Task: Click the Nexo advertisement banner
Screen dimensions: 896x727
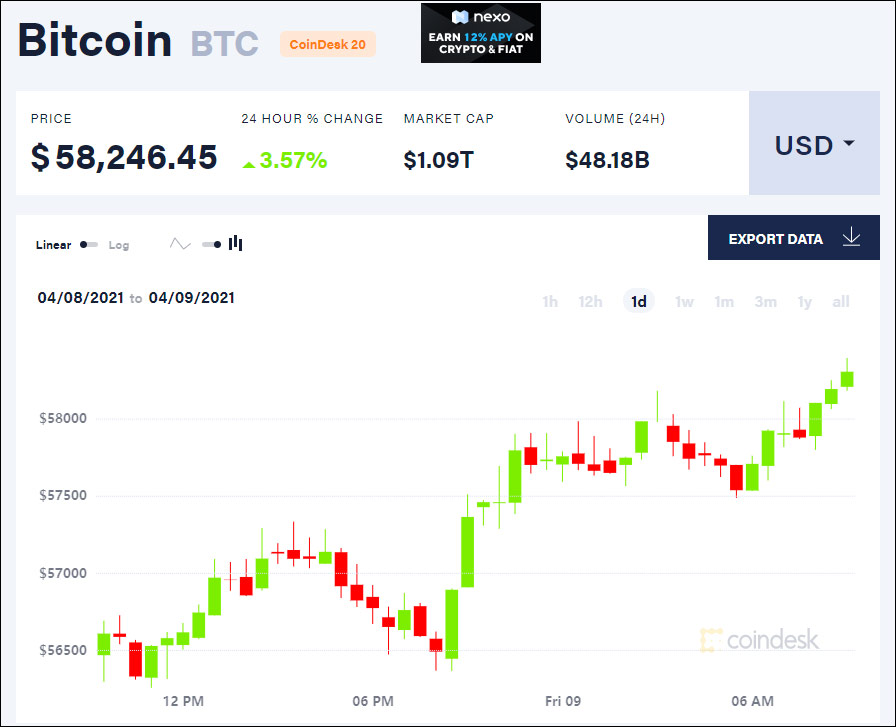Action: (x=480, y=33)
